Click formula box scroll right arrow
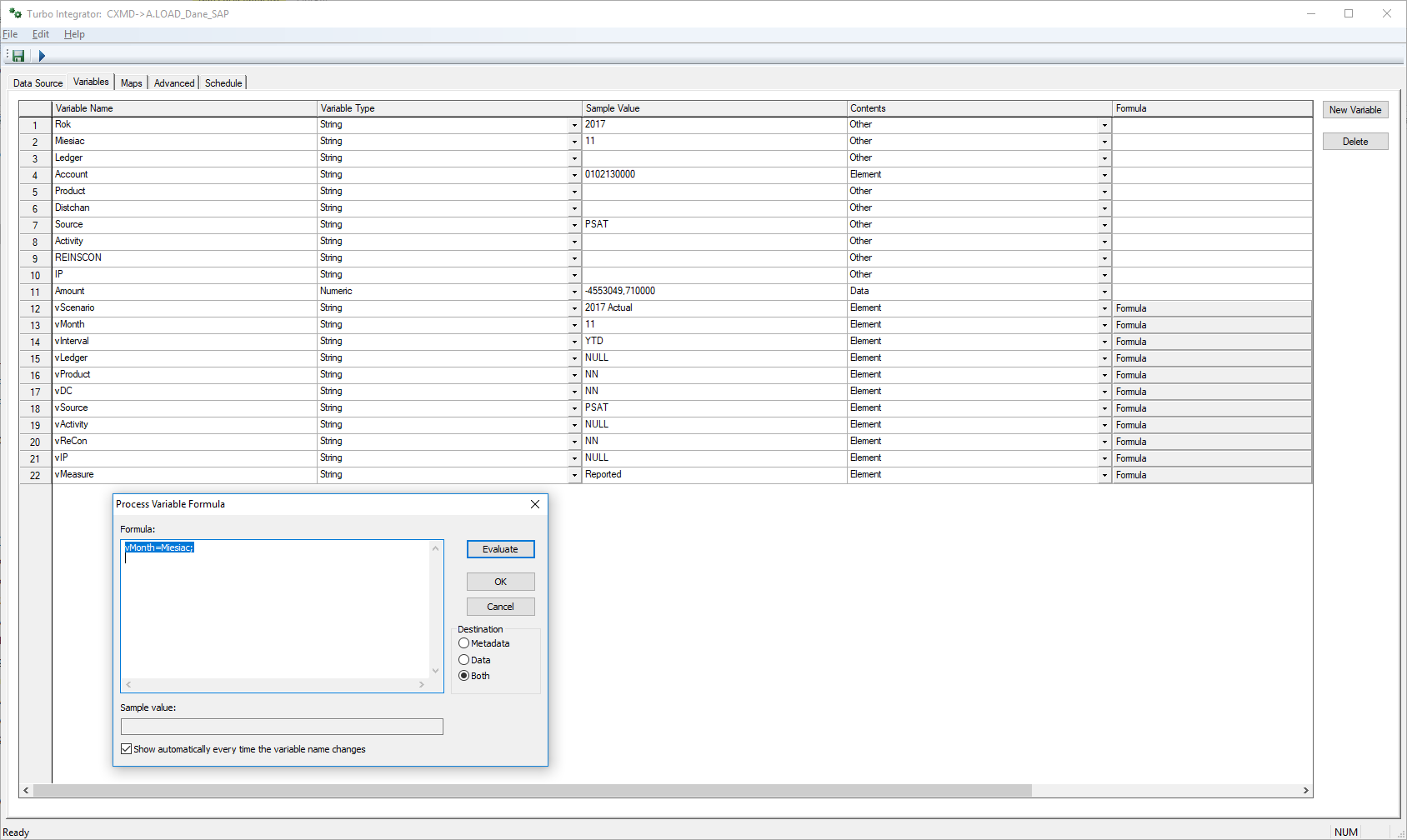Viewport: 1407px width, 840px height. [422, 685]
